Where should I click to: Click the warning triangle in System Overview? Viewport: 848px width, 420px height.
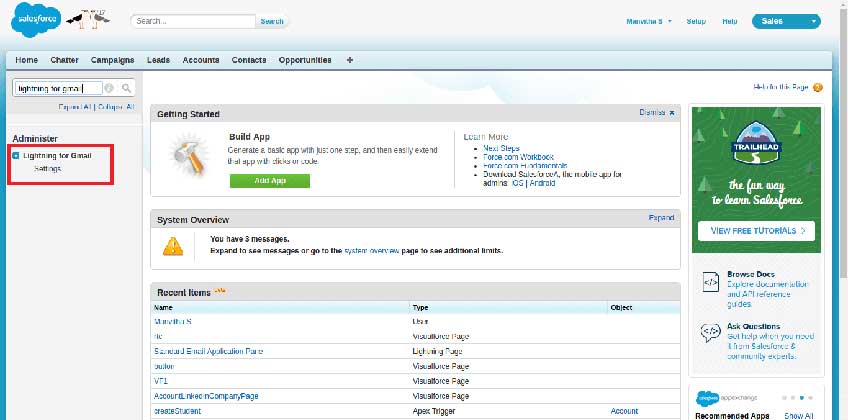173,246
